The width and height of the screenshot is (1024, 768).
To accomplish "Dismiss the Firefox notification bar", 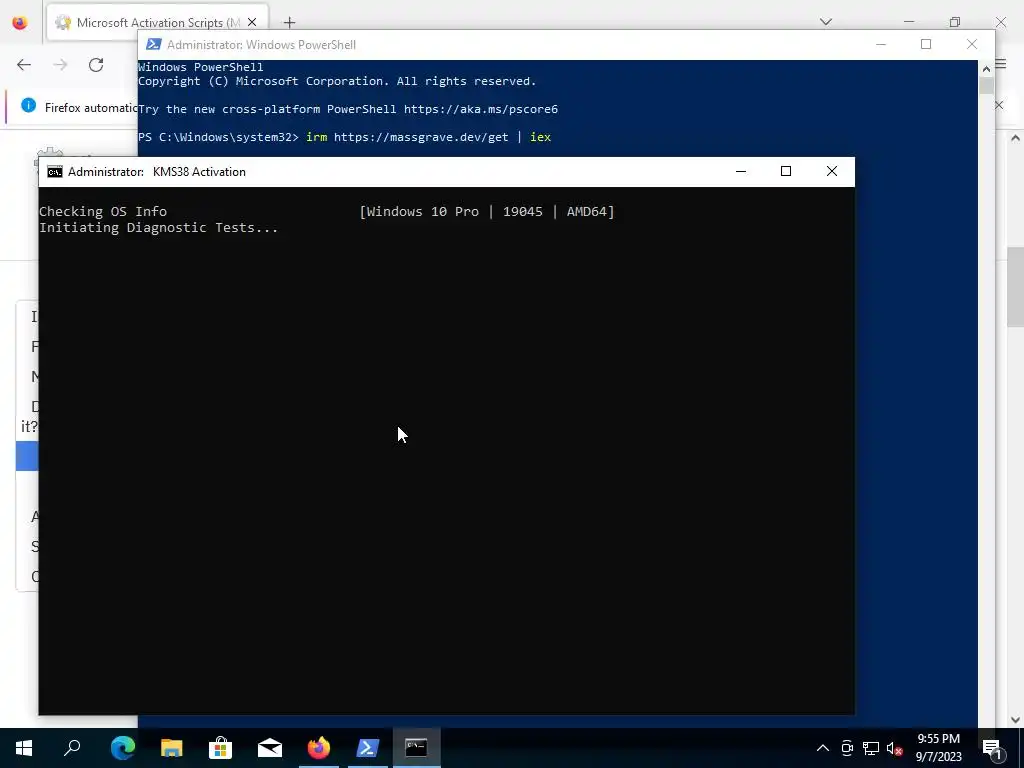I will 999,105.
